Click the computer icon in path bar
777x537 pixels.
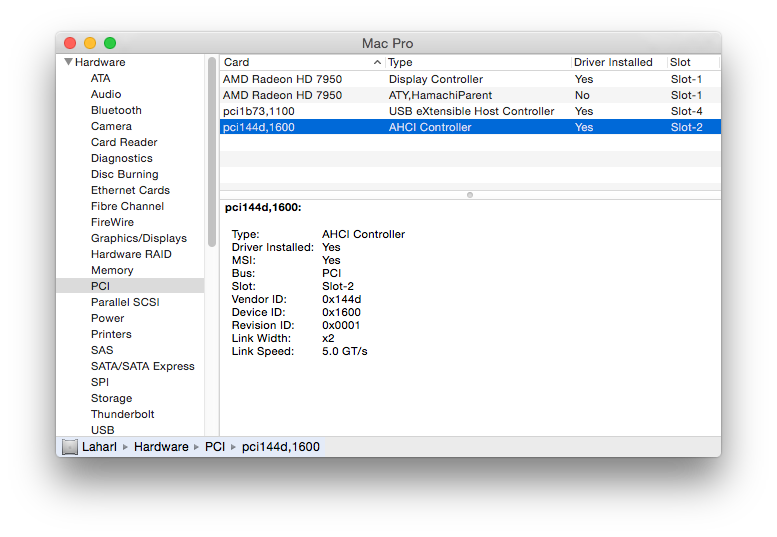pyautogui.click(x=70, y=447)
